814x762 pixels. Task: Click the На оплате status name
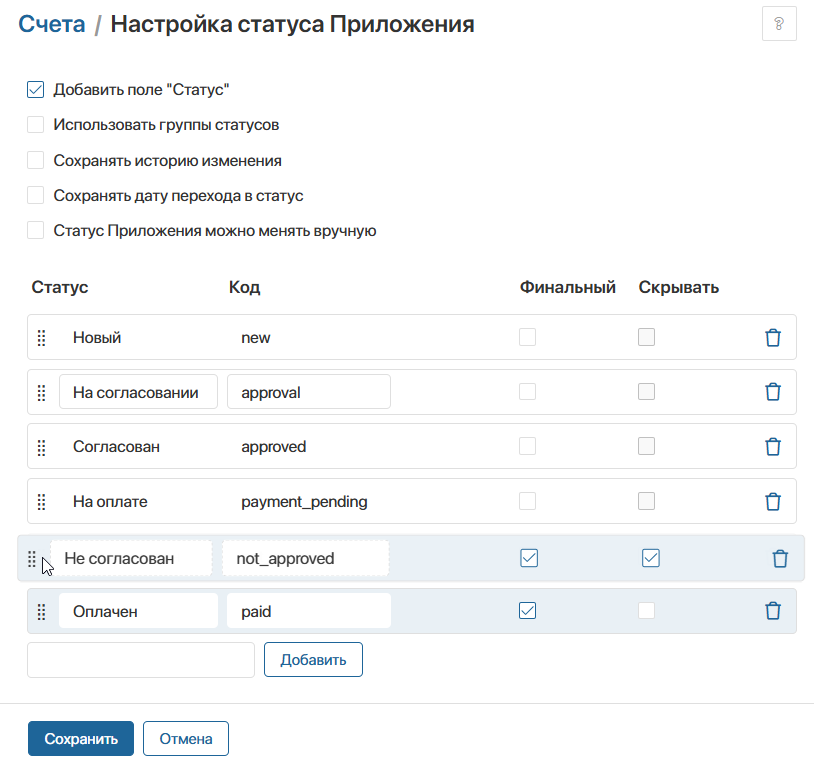coord(110,502)
